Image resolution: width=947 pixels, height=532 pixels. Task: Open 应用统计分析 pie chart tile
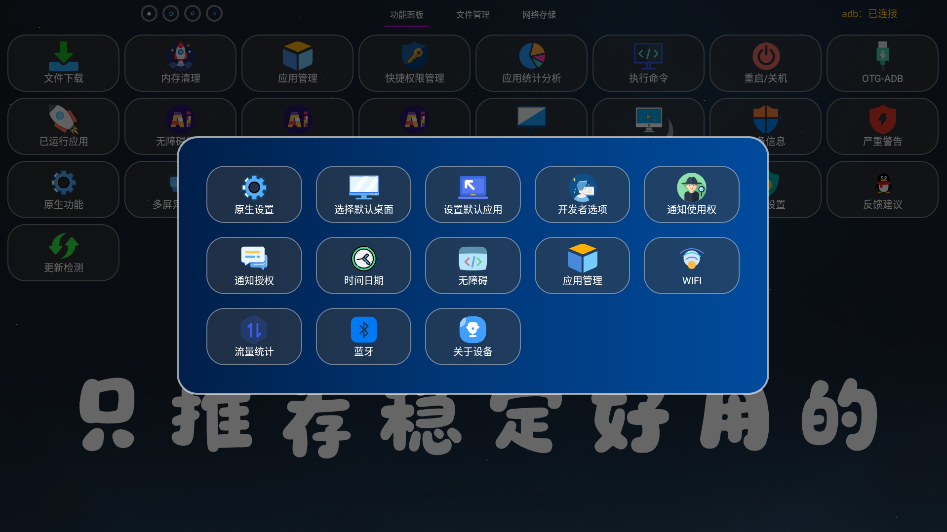pyautogui.click(x=531, y=63)
